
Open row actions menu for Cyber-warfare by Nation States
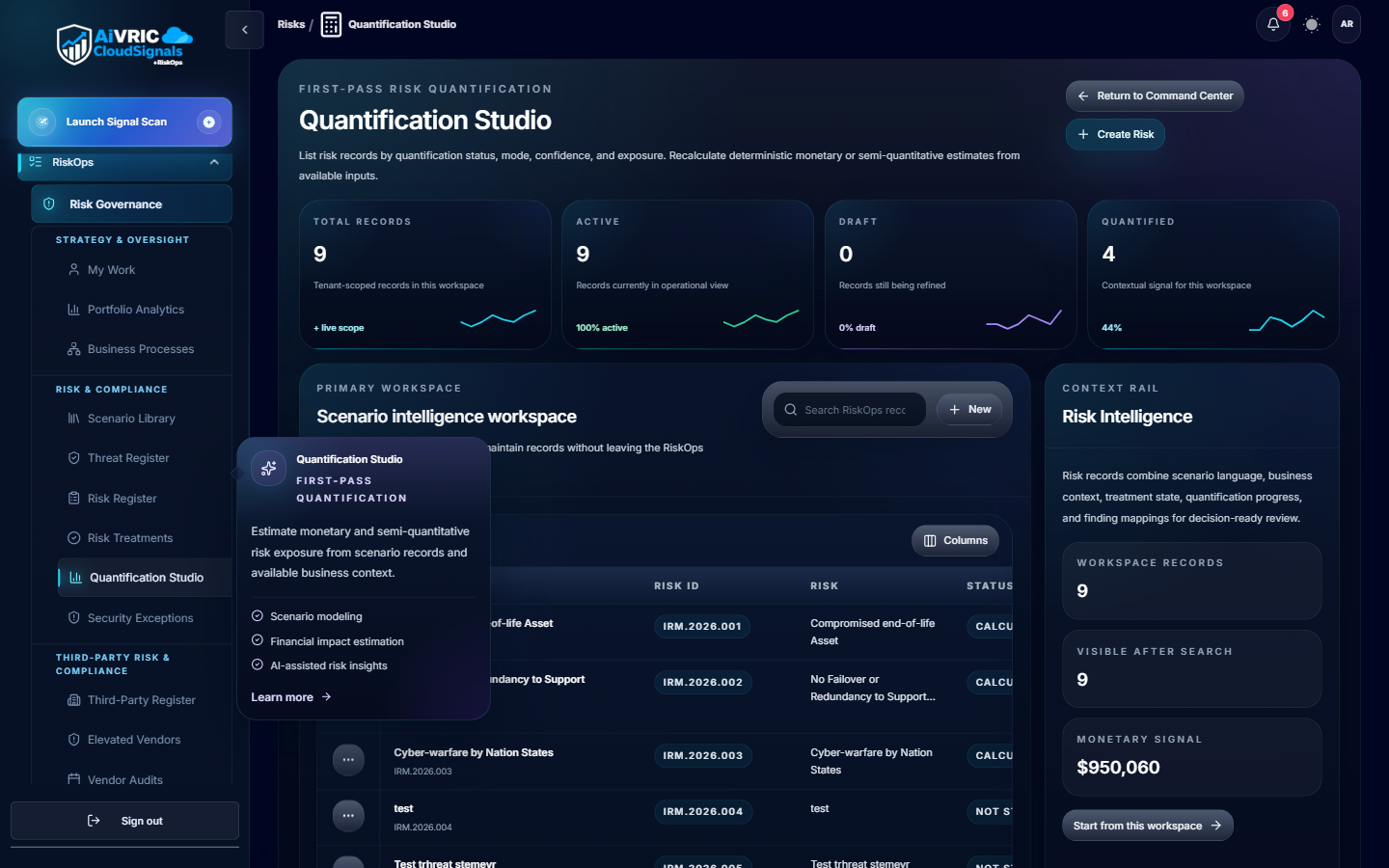[x=348, y=760]
